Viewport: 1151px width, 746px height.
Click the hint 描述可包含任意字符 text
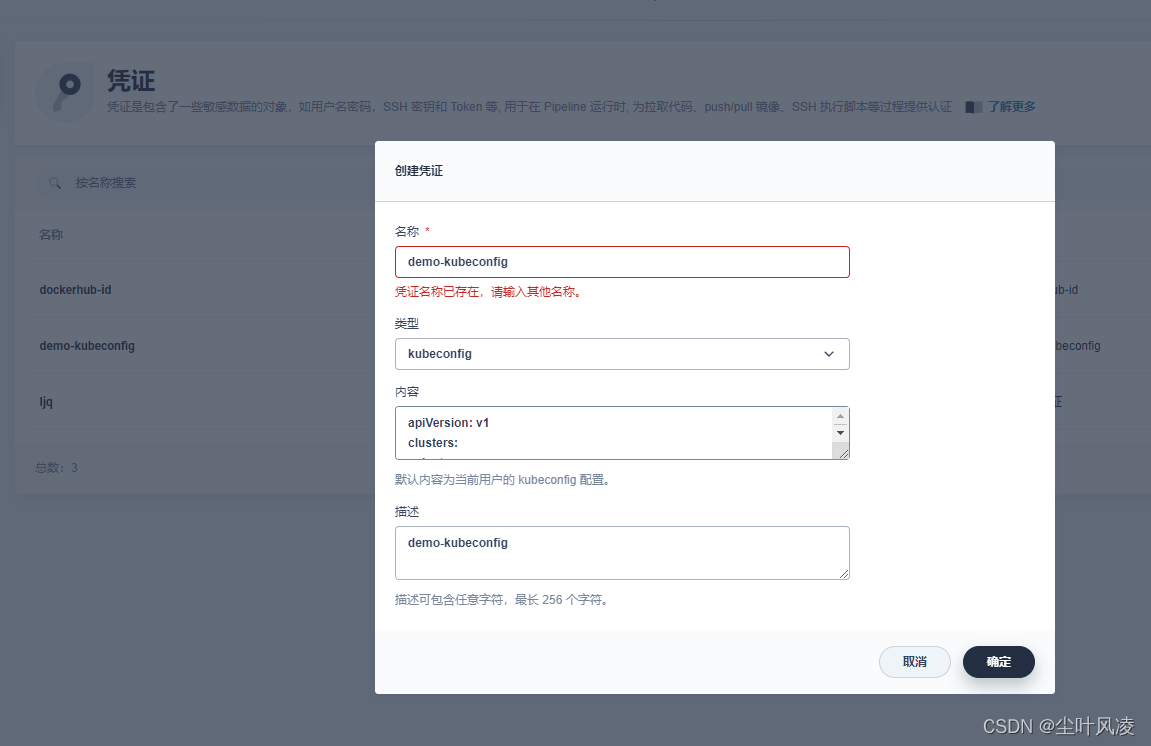[501, 600]
